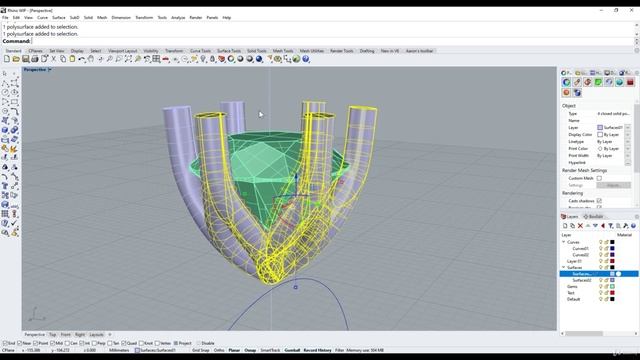Image resolution: width=640 pixels, height=360 pixels.
Task: Toggle Record History in the status bar
Action: point(317,350)
